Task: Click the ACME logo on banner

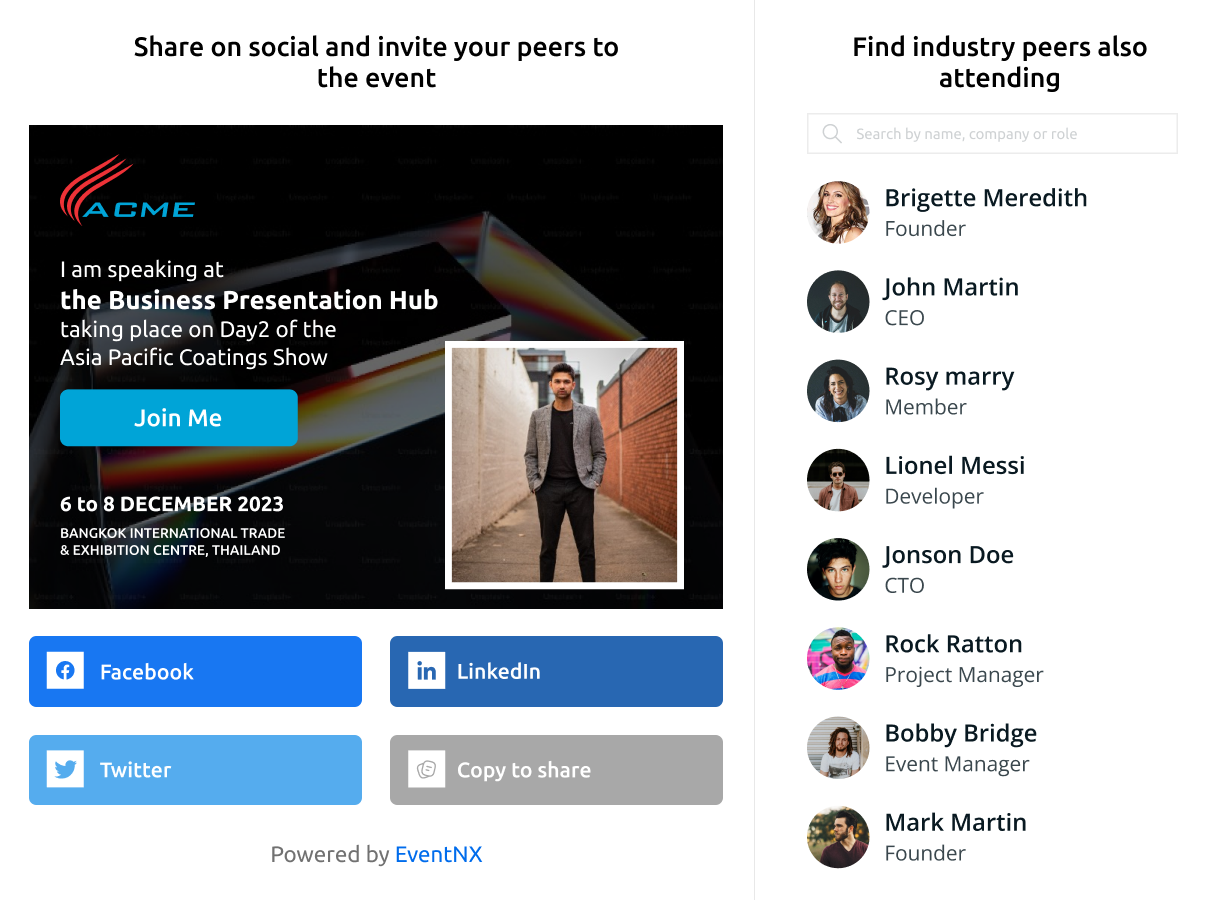Action: click(x=127, y=191)
